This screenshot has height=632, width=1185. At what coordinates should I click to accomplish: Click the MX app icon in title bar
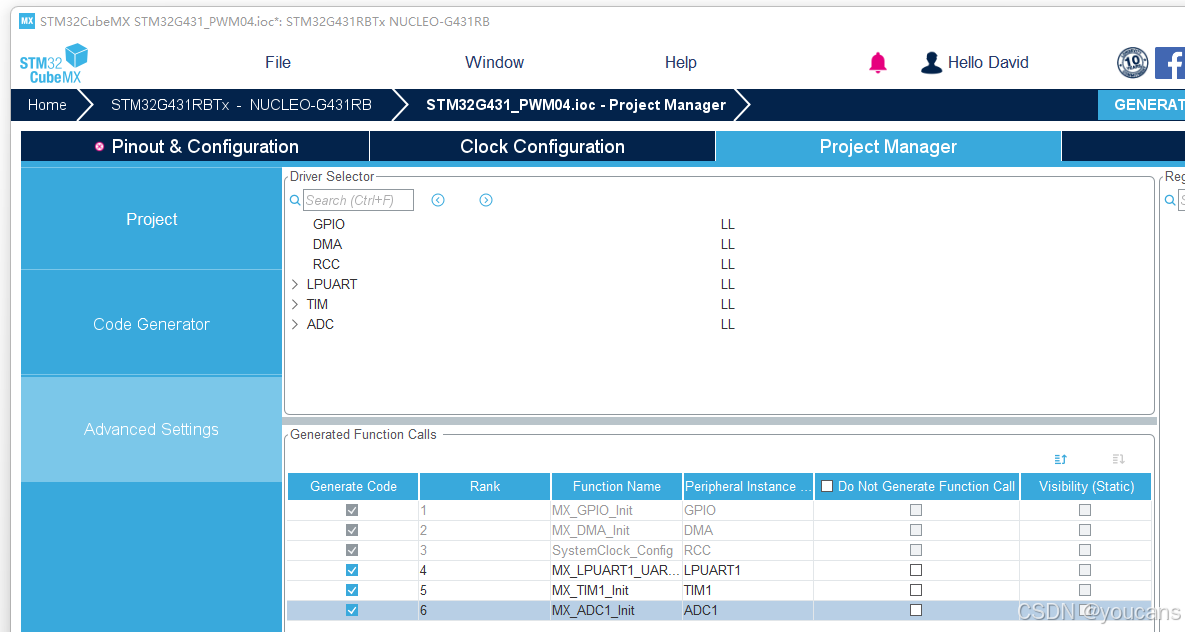[27, 21]
